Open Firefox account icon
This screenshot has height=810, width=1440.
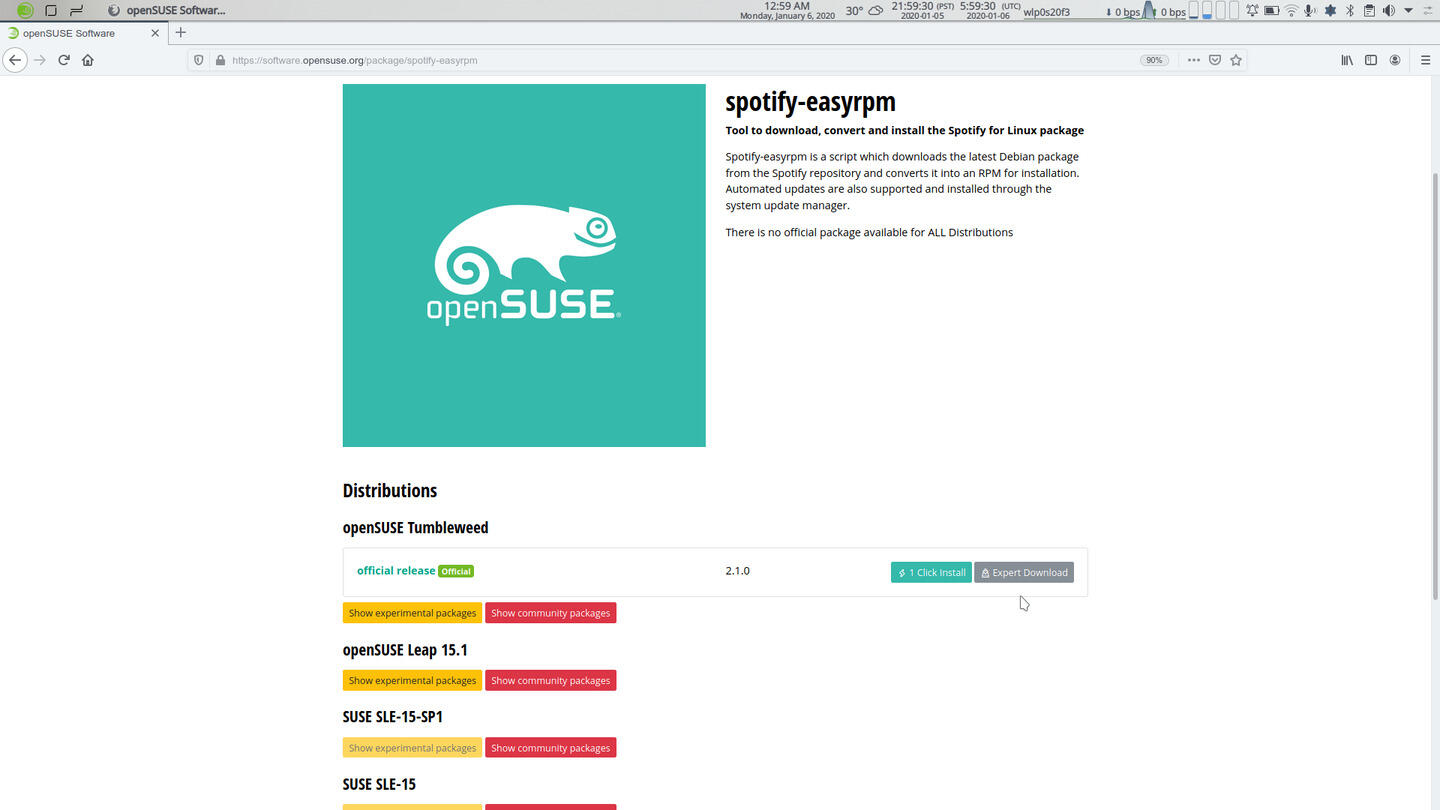[1395, 60]
